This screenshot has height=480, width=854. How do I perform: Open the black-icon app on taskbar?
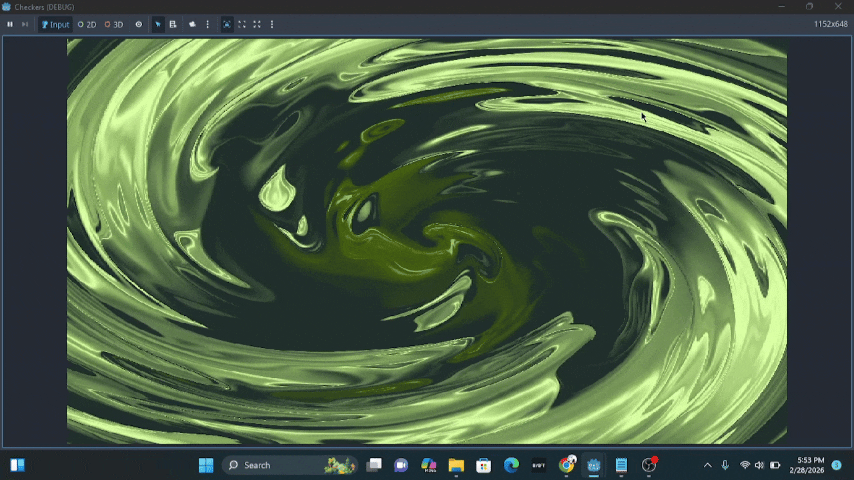[x=539, y=465]
